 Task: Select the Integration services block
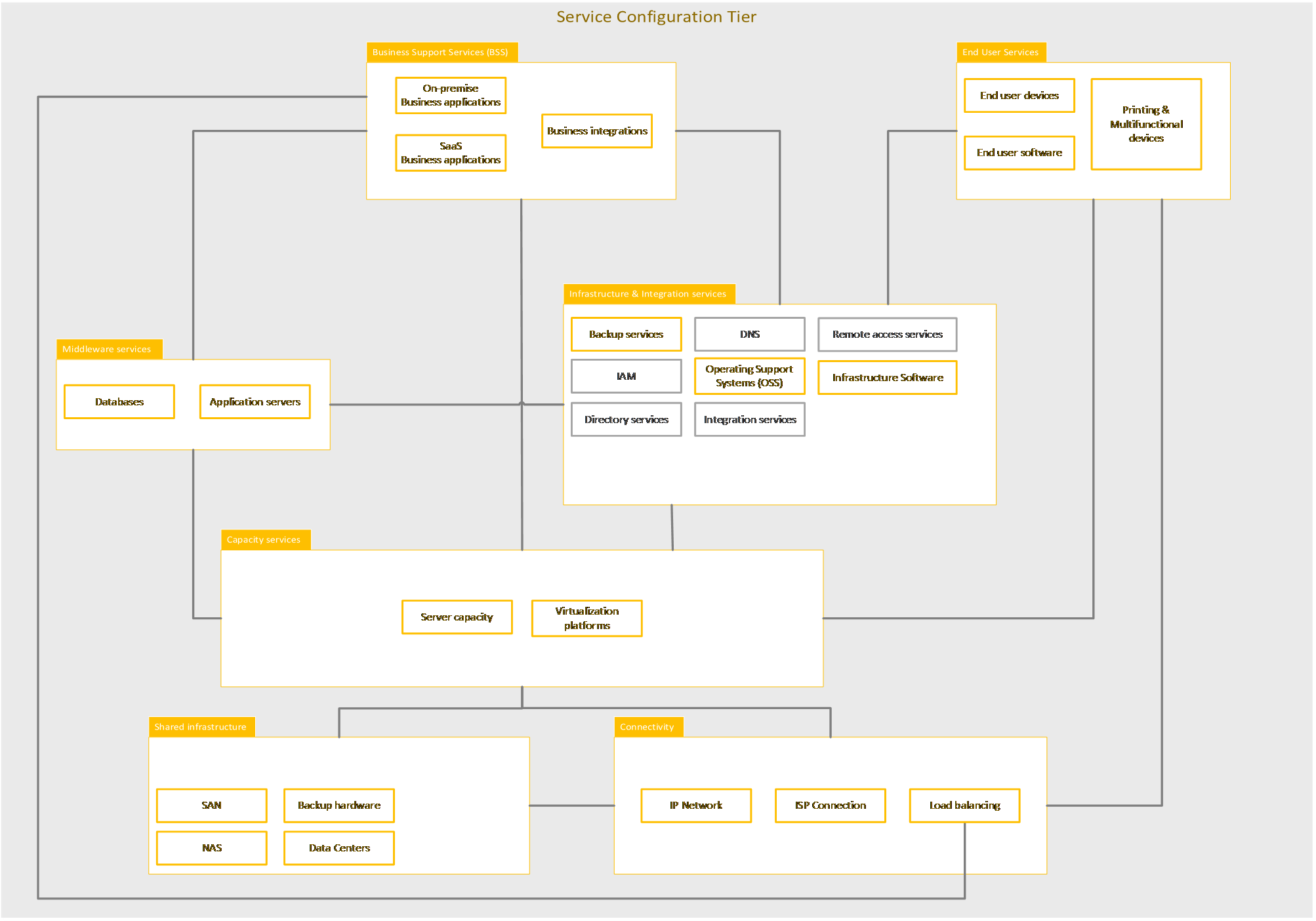[x=749, y=419]
